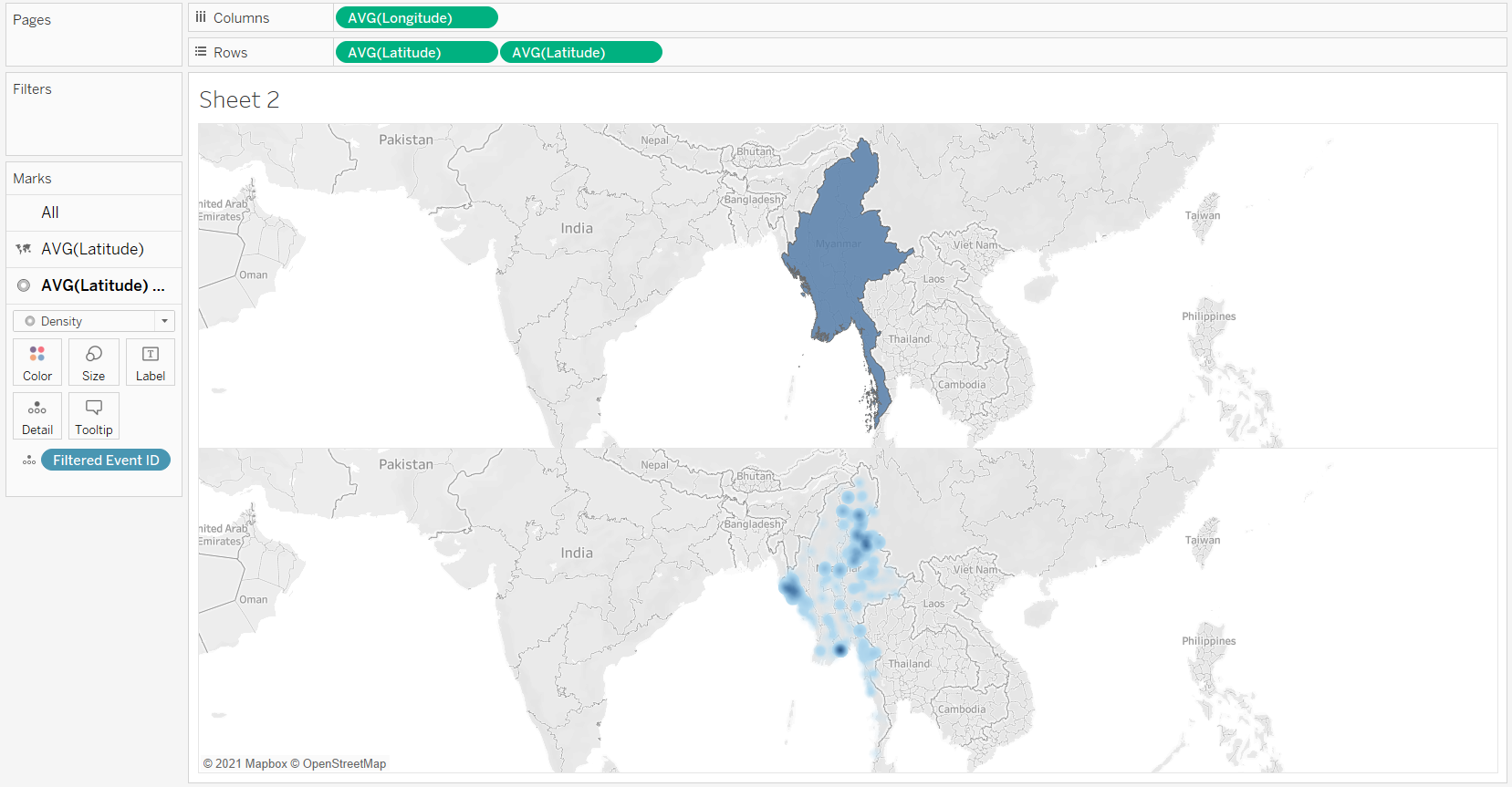Click the Sheet 2 title
The width and height of the screenshot is (1512, 787).
click(239, 99)
